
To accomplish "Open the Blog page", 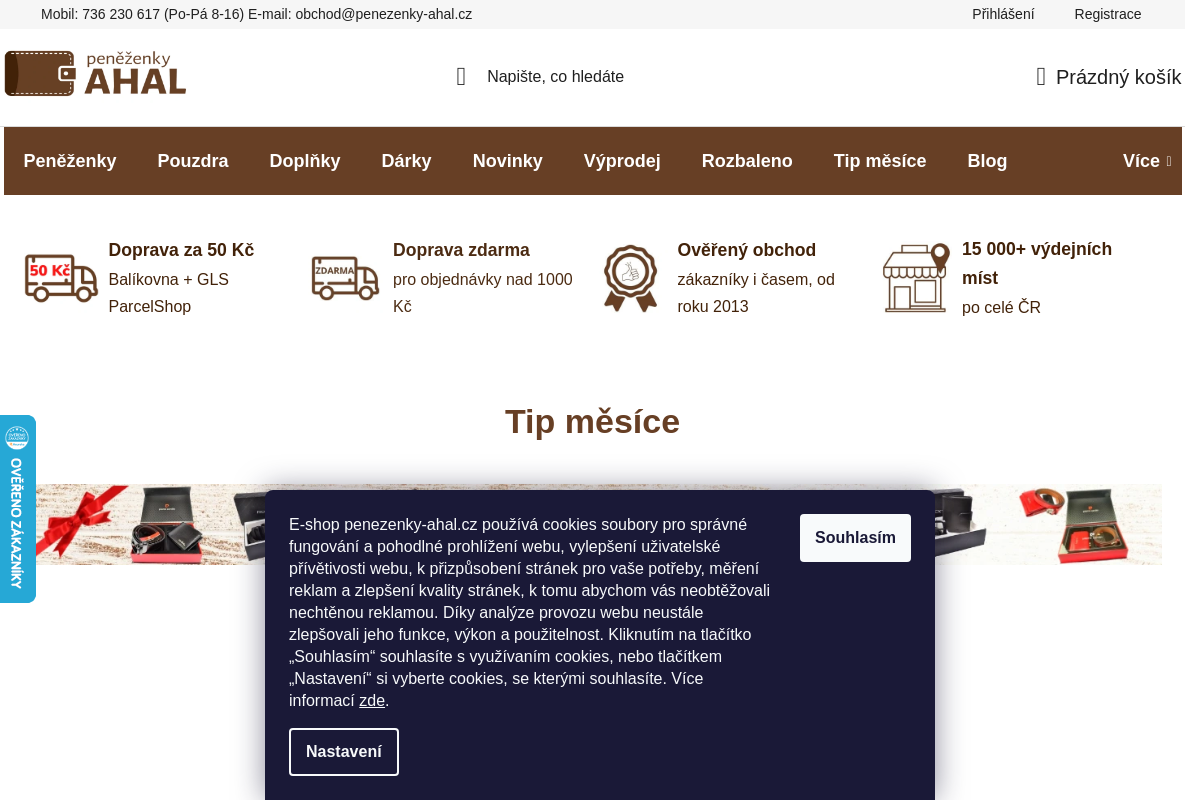I will click(x=987, y=161).
